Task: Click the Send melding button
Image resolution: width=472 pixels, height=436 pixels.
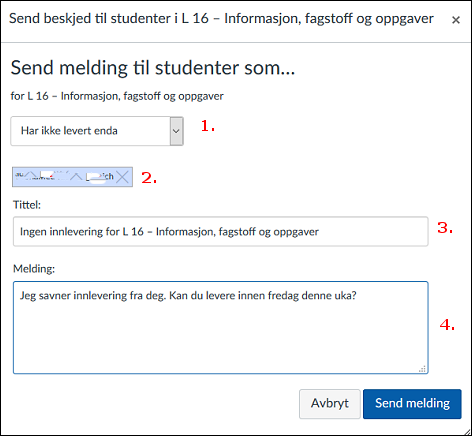Action: (x=412, y=404)
